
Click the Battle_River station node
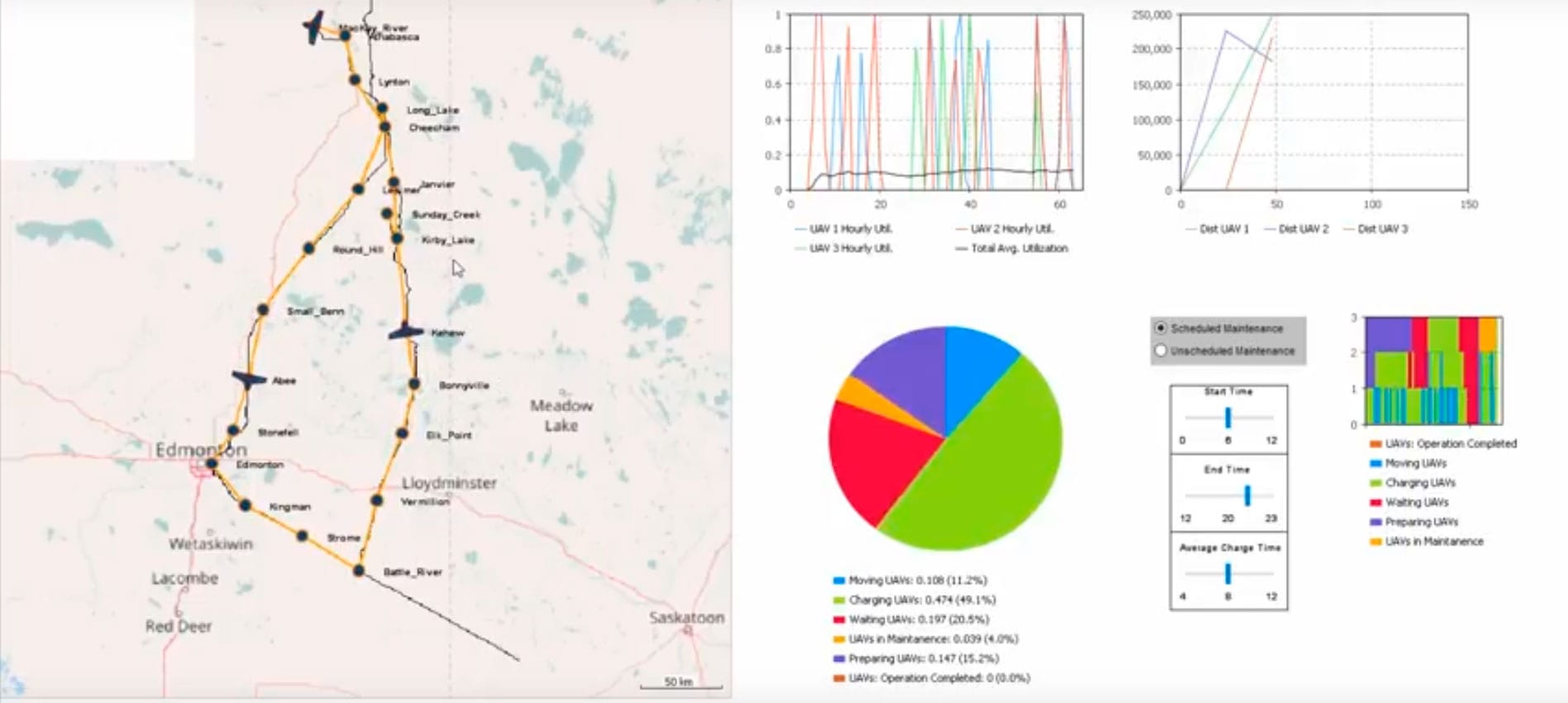[359, 571]
